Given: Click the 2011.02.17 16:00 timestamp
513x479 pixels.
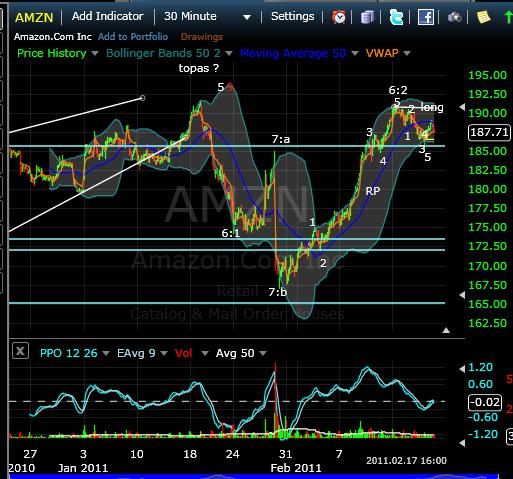Looking at the screenshot, I should tap(406, 461).
